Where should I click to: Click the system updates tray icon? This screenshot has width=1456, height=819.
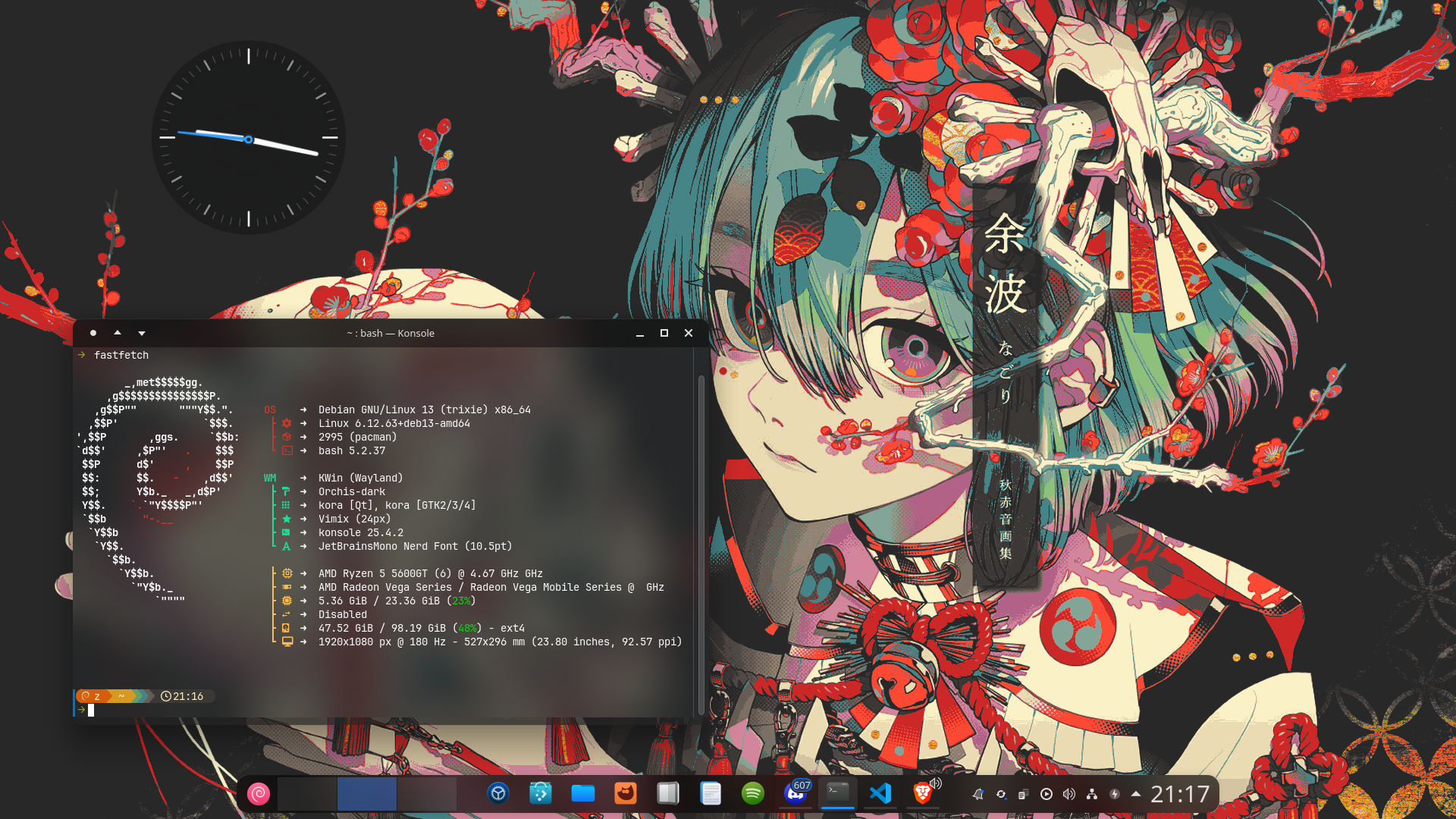point(1001,794)
